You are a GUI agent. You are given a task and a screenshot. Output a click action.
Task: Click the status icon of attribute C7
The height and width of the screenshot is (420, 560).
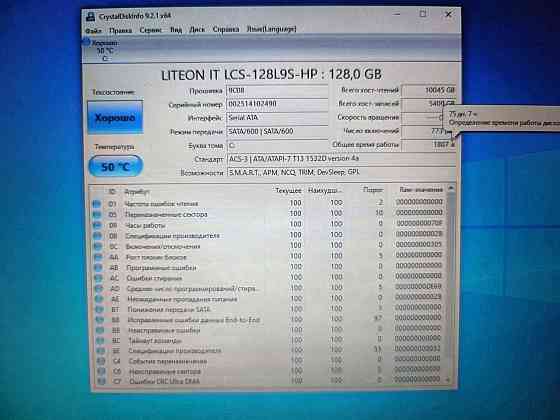tap(102, 382)
